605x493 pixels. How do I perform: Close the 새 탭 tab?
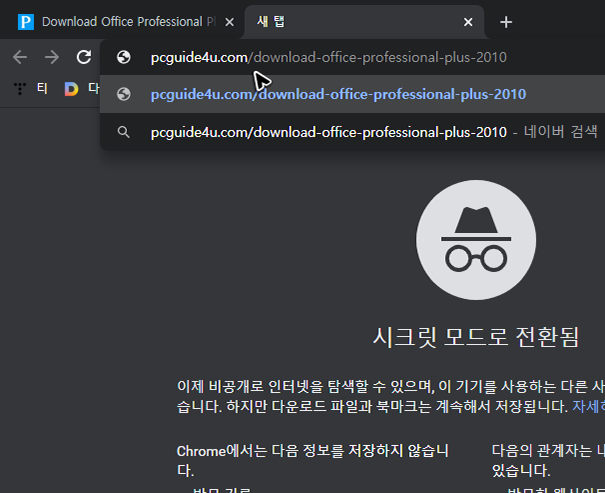pyautogui.click(x=468, y=22)
